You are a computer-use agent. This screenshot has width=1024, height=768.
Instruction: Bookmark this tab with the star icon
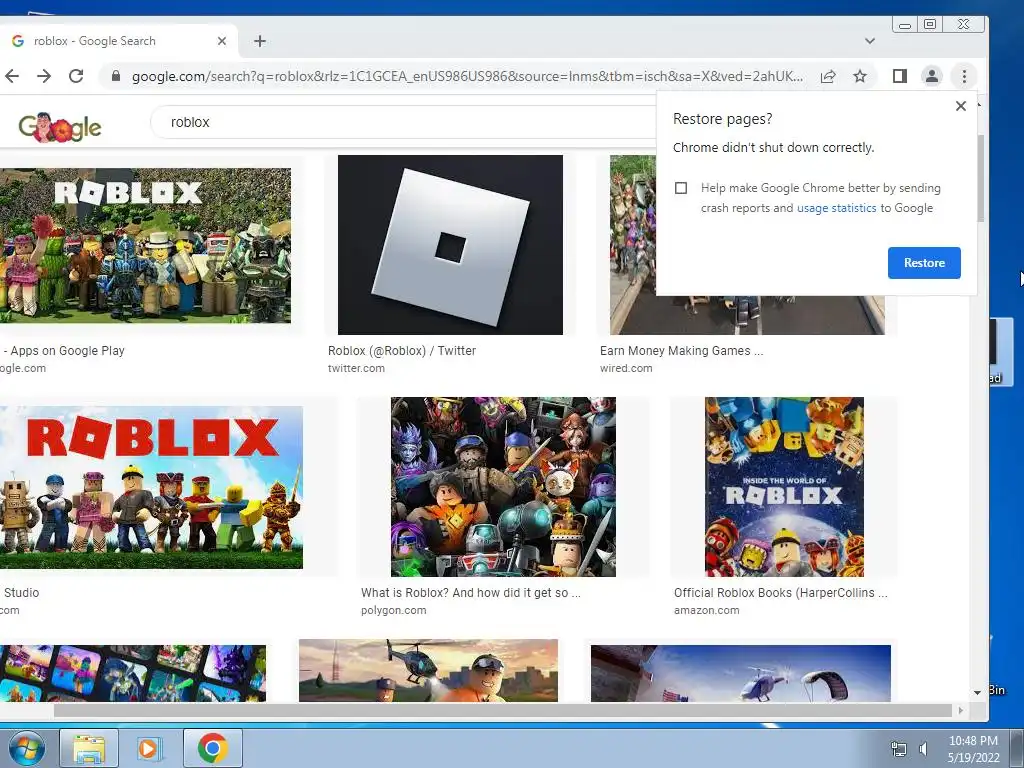[x=860, y=76]
